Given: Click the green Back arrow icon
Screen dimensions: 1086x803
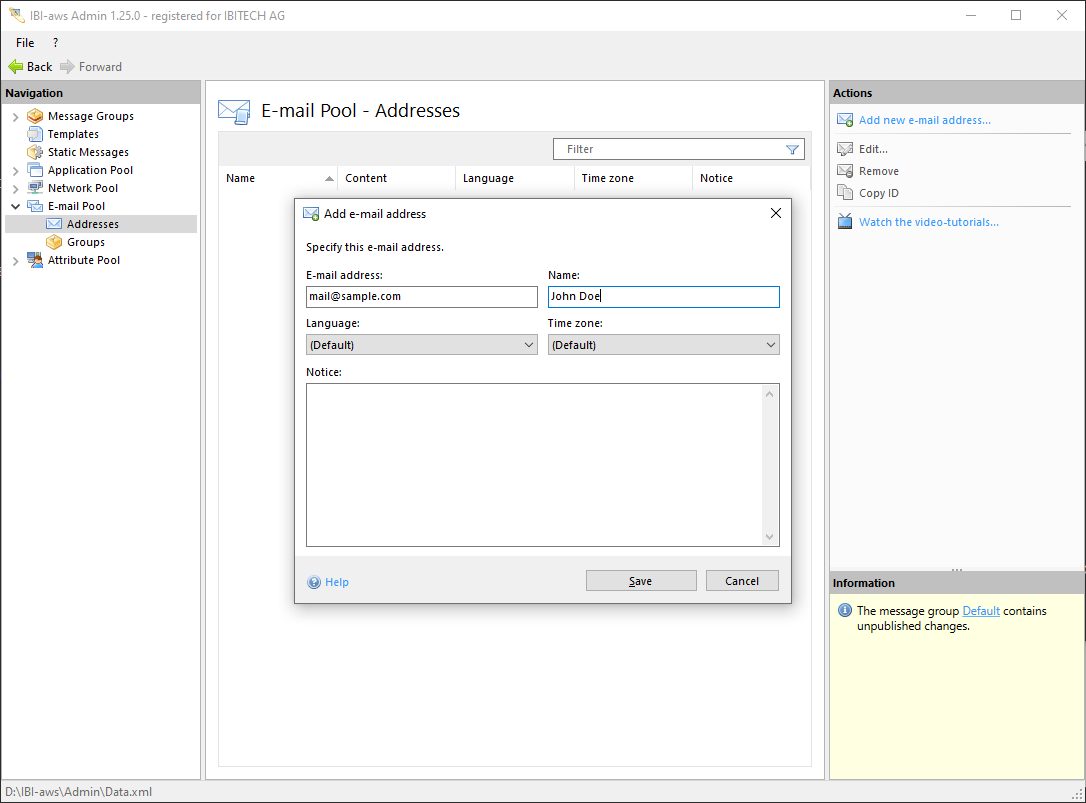Looking at the screenshot, I should click(15, 67).
